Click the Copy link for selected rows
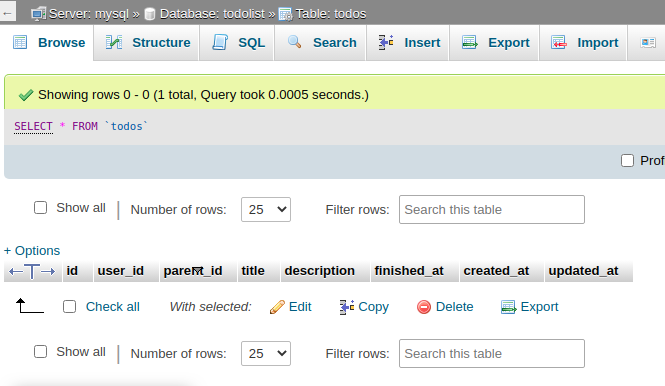Image resolution: width=665 pixels, height=386 pixels. pyautogui.click(x=373, y=307)
